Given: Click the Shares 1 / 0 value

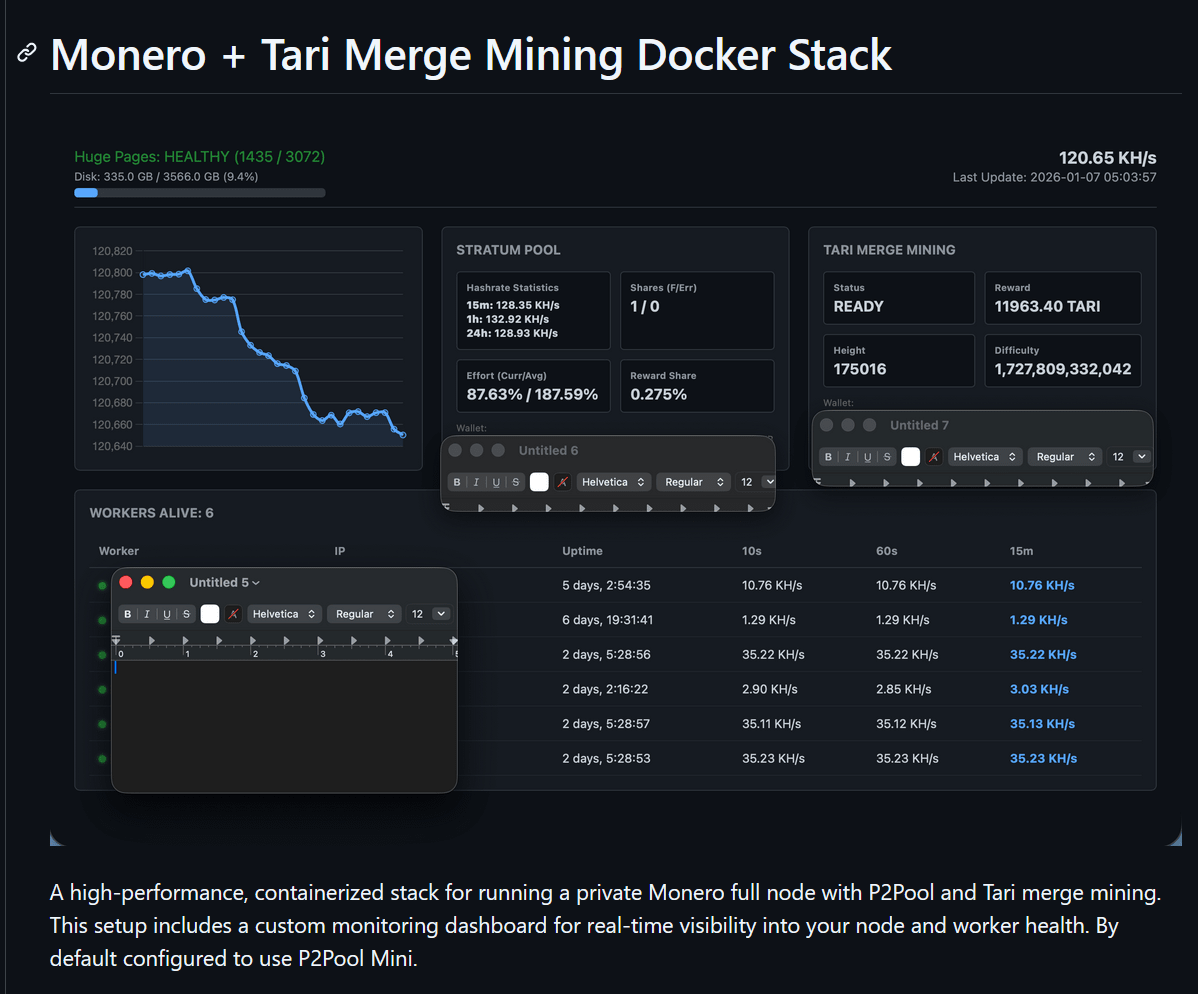Looking at the screenshot, I should click(x=644, y=307).
